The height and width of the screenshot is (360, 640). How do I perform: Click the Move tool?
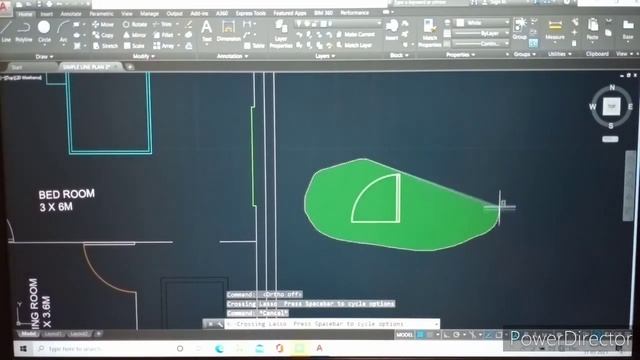pos(102,25)
